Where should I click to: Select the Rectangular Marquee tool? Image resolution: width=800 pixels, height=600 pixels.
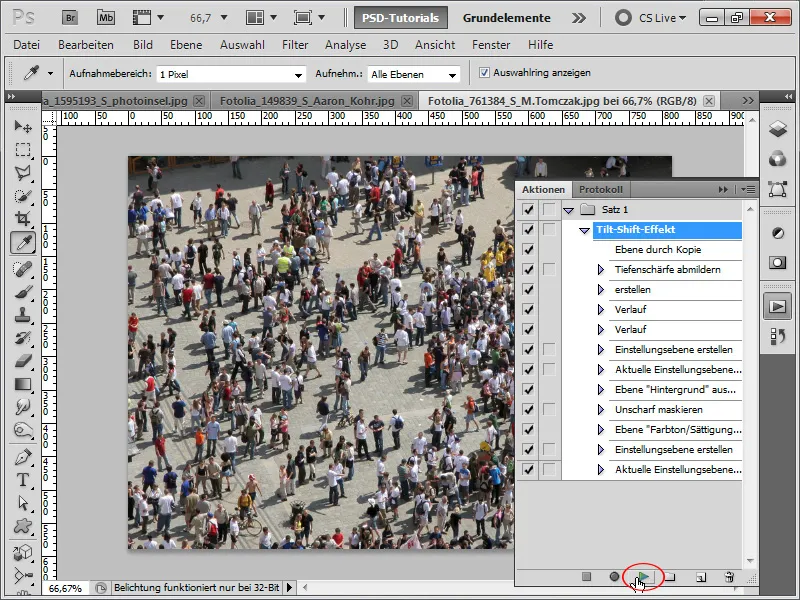coord(23,150)
